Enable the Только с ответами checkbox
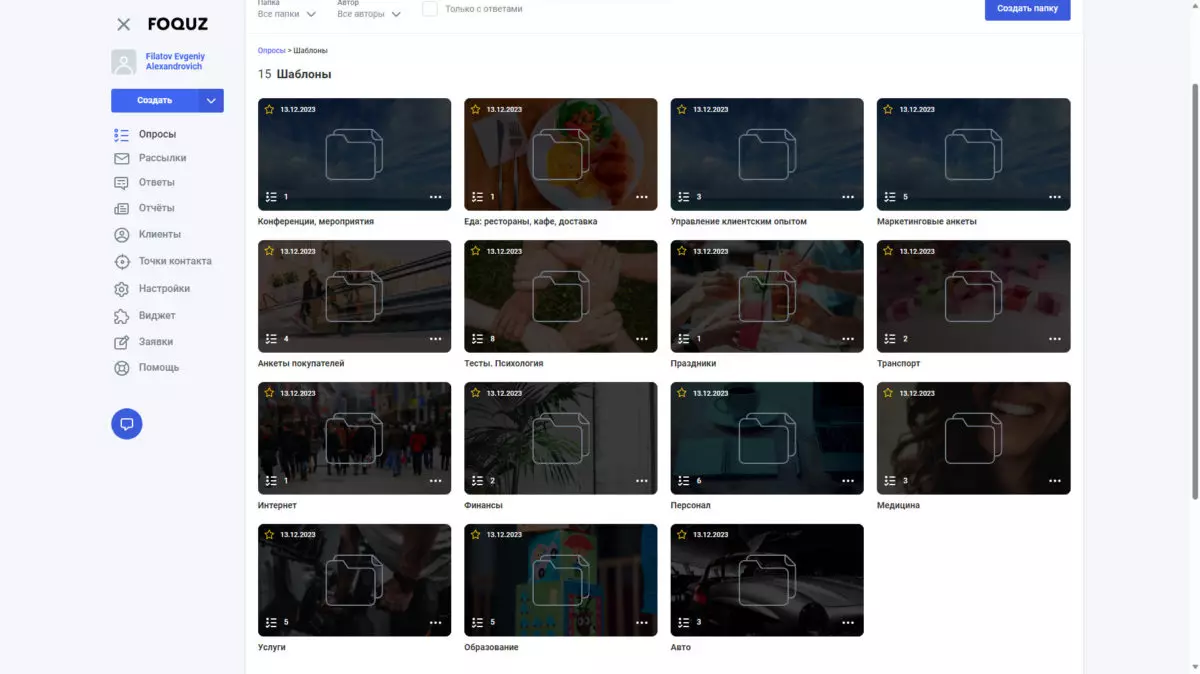This screenshot has height=674, width=1200. [x=430, y=9]
